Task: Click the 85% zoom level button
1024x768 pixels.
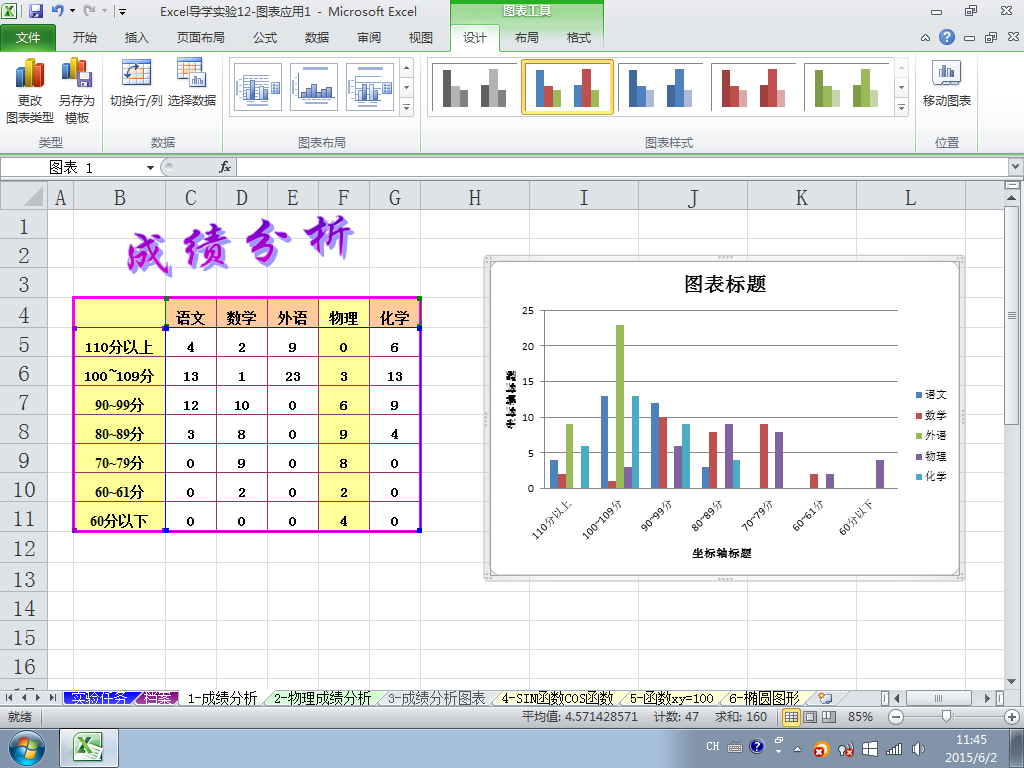Action: pos(860,717)
